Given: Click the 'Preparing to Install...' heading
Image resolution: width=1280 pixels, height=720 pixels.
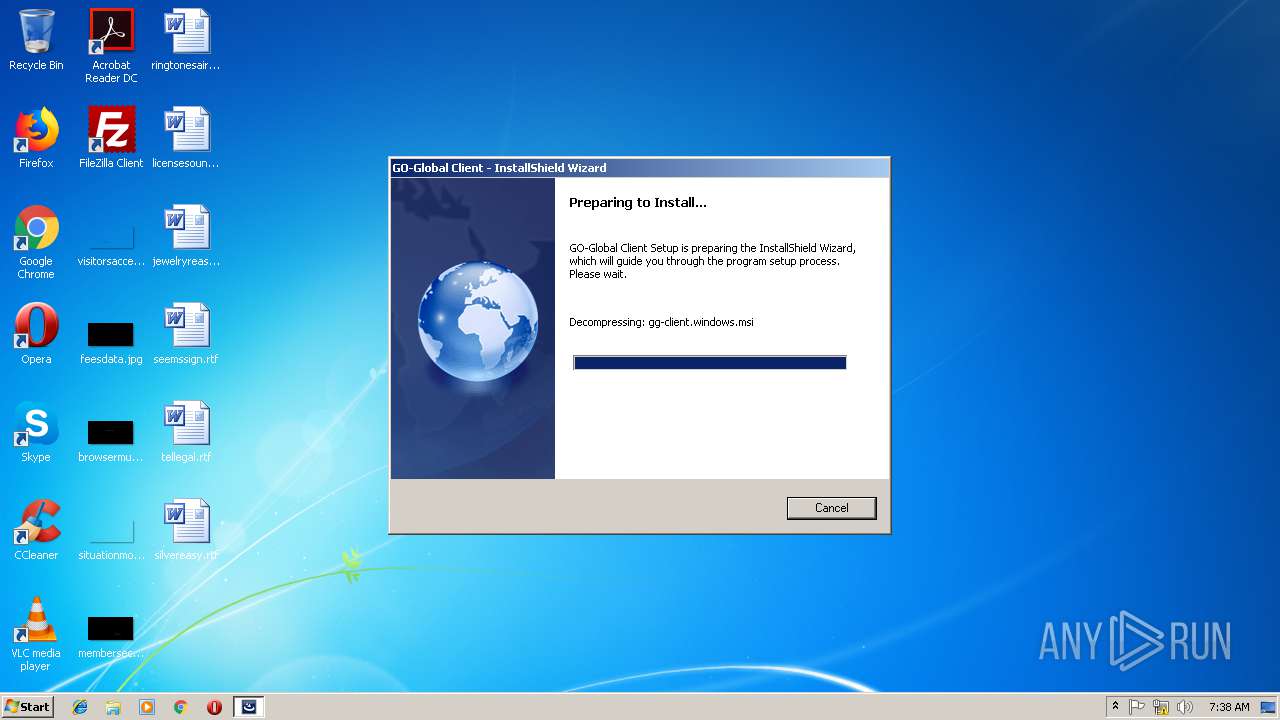Looking at the screenshot, I should 638,203.
